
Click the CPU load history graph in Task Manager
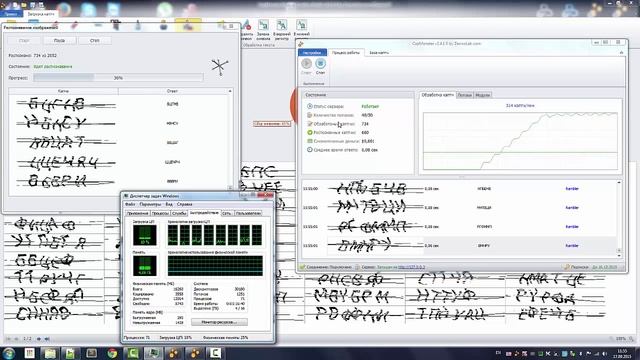pyautogui.click(x=215, y=235)
